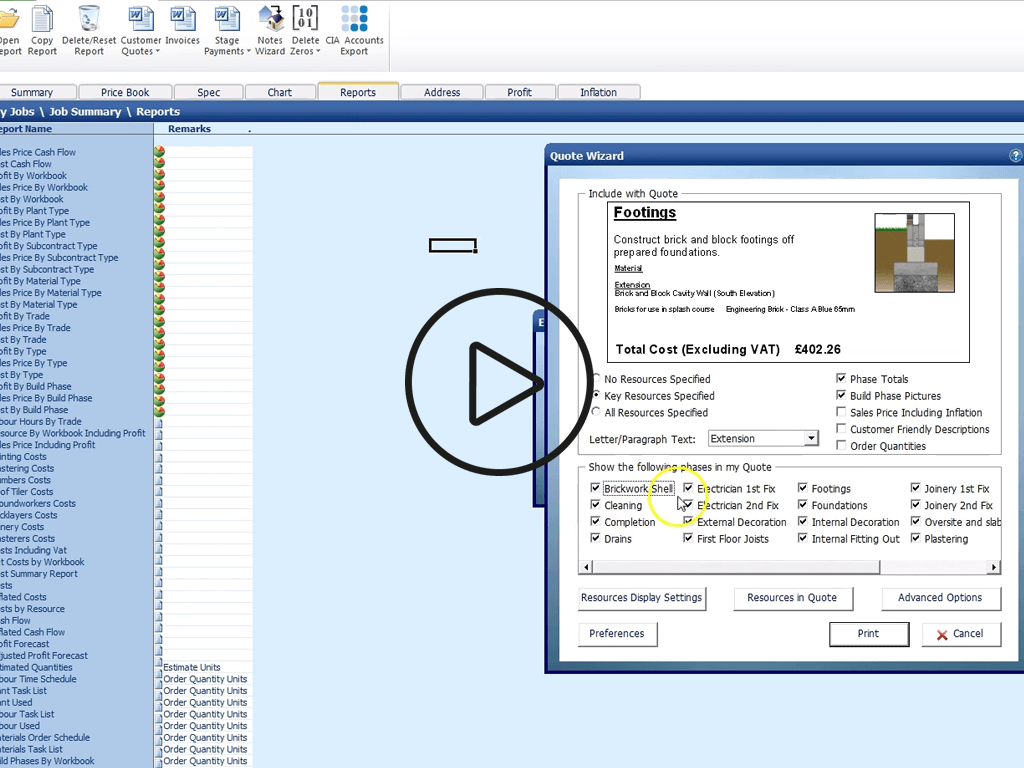
Task: Click the document icon beside Roof Tiler Costs
Action: point(159,492)
